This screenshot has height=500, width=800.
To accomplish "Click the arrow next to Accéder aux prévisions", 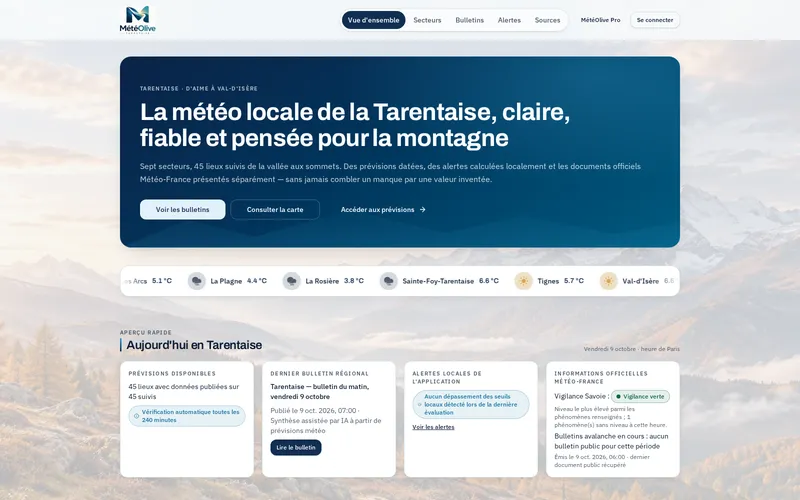I will [x=422, y=210].
